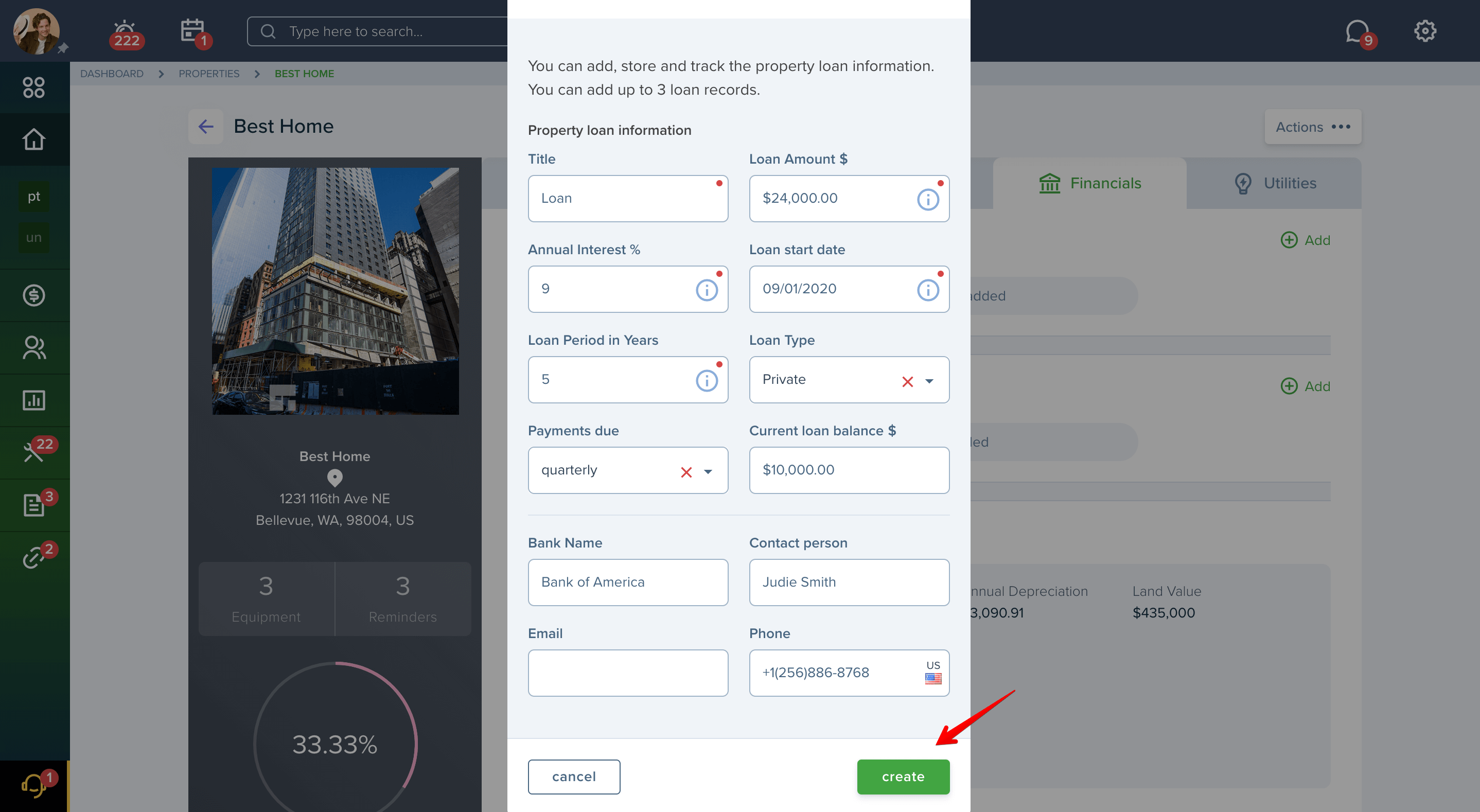Click the cancel button
Image resolution: width=1480 pixels, height=812 pixels.
point(573,776)
